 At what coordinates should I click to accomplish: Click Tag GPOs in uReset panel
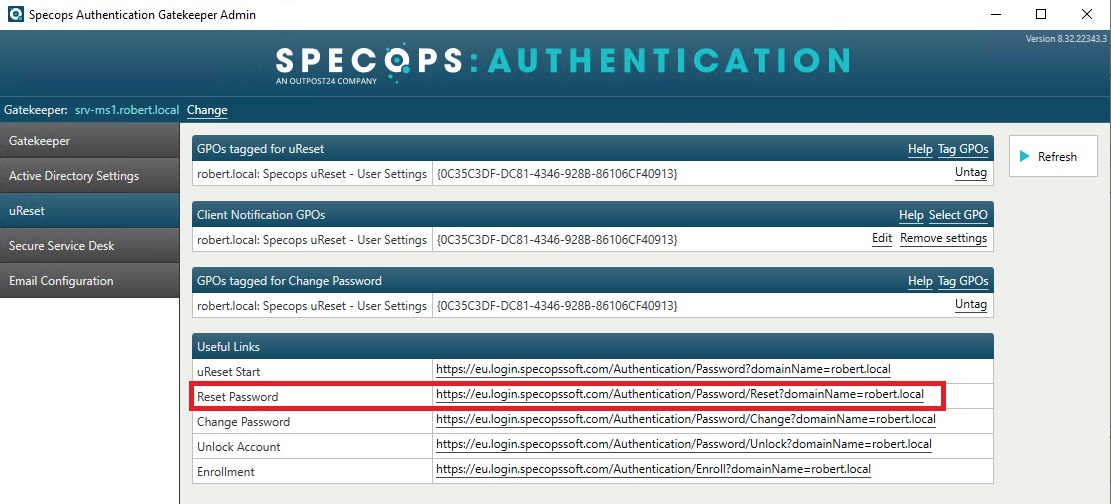click(963, 149)
